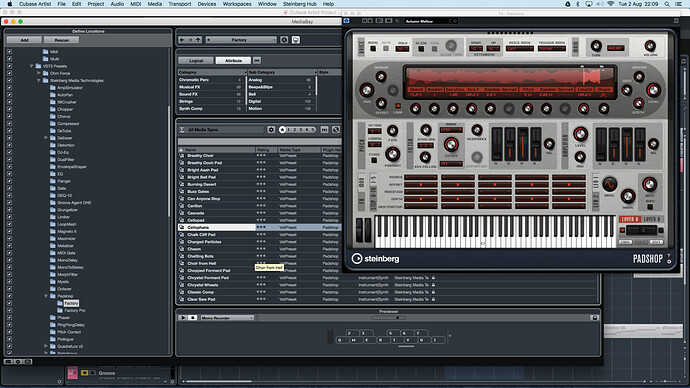
Task: Collapse the VST3 Presets tree node
Action: [32, 66]
